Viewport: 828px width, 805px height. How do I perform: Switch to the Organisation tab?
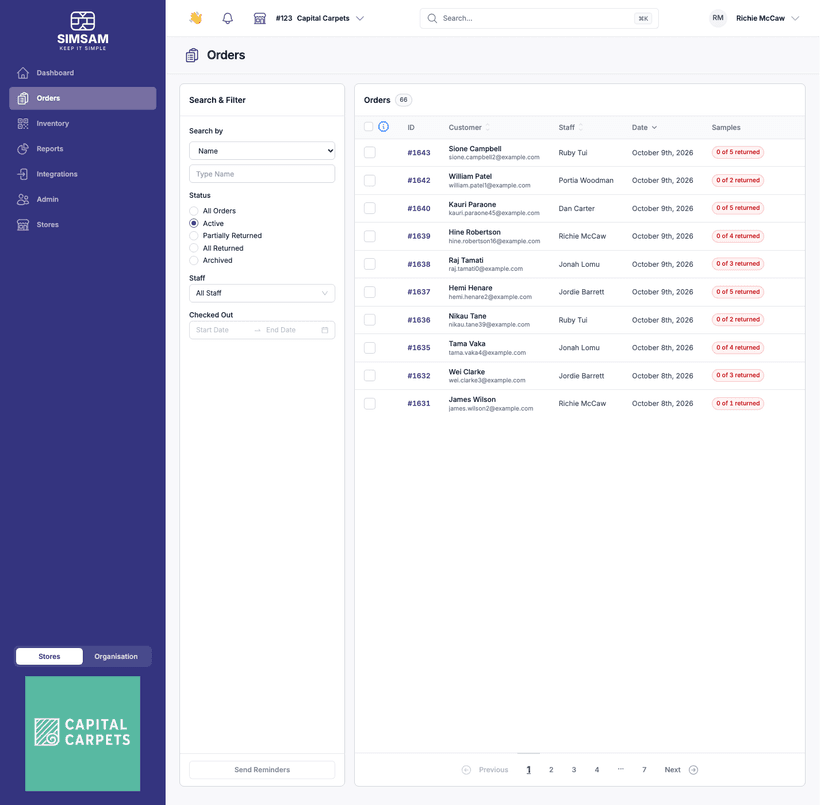tap(116, 656)
